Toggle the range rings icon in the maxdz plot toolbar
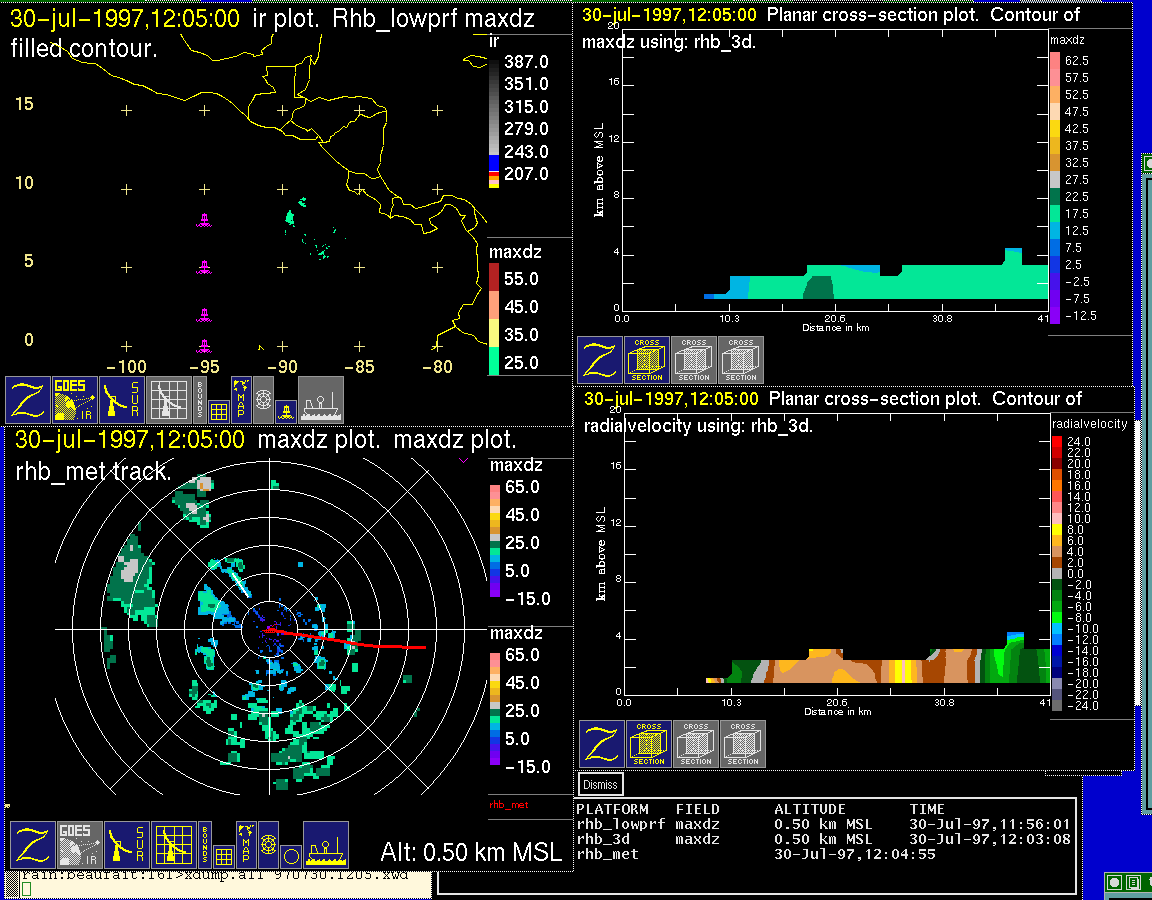Screen dimensions: 1152x900 [268, 844]
